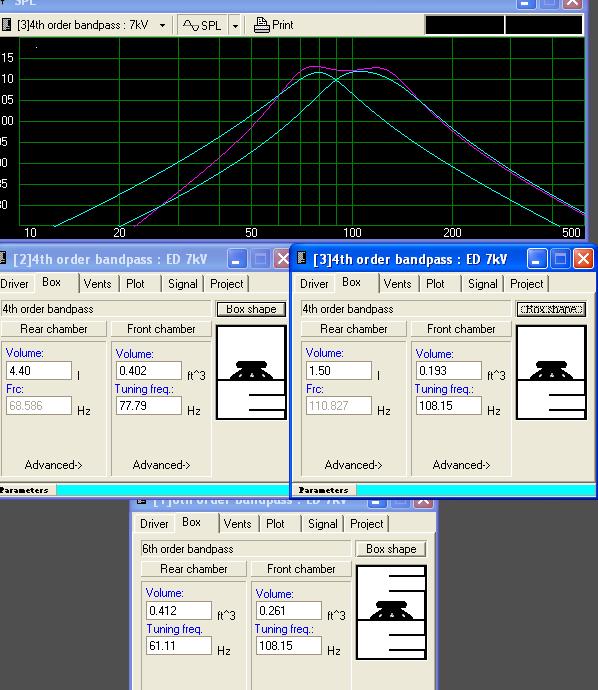The height and width of the screenshot is (690, 598).
Task: Click Box shape button in window [3]
Action: (551, 309)
